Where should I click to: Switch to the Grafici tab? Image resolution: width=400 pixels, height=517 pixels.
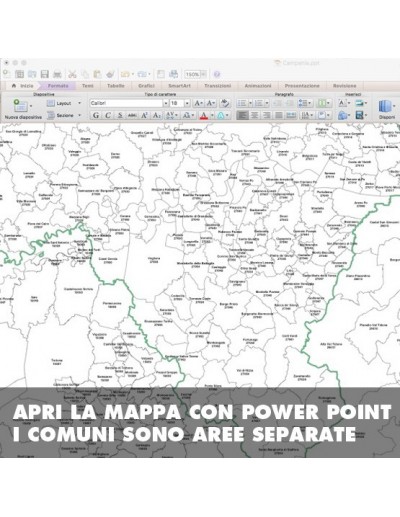pos(146,86)
